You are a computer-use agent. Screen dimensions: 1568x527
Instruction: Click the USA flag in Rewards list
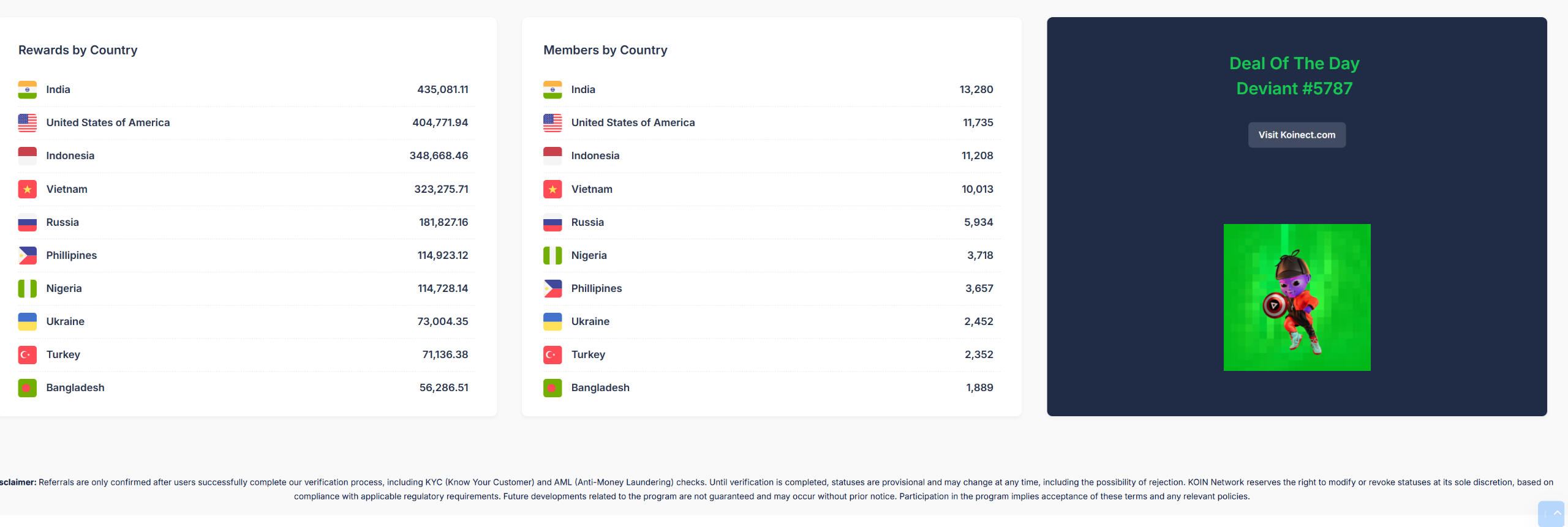click(27, 122)
